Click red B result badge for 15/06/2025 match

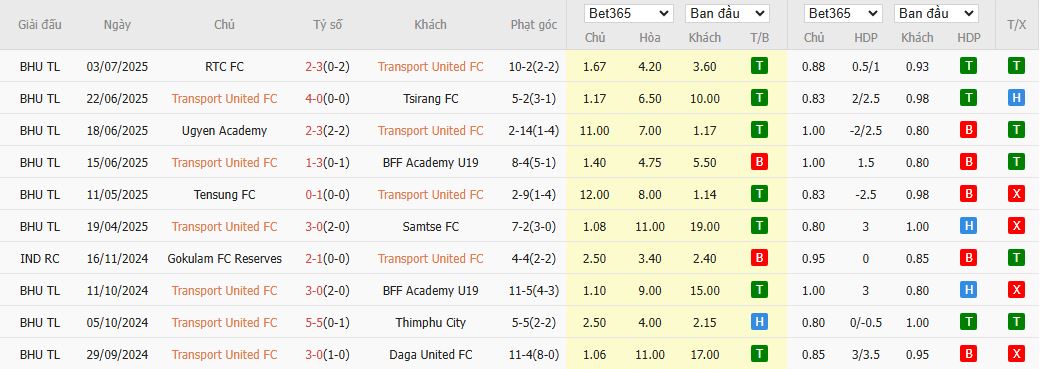coord(759,162)
